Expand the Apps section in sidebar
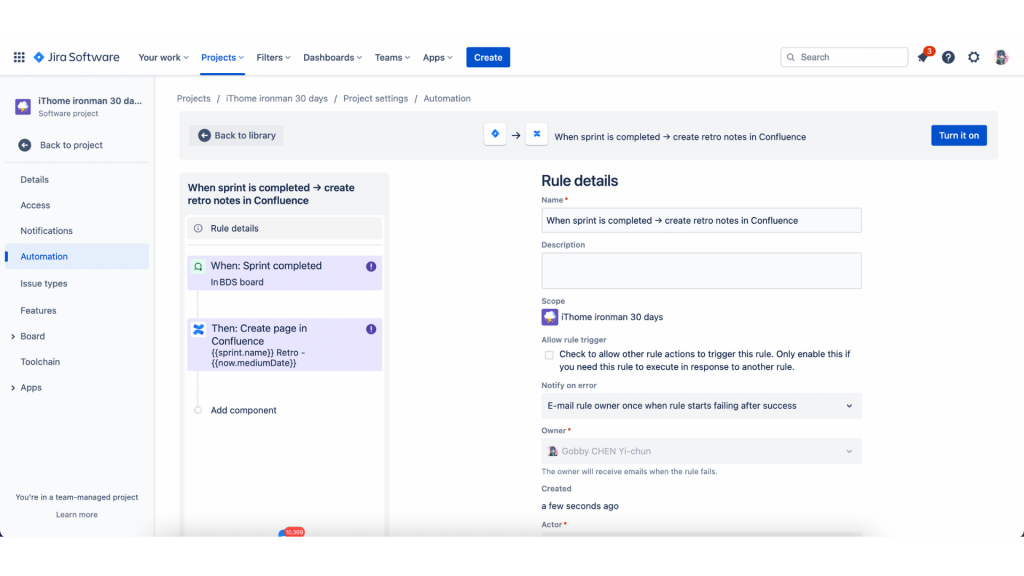 coord(13,388)
